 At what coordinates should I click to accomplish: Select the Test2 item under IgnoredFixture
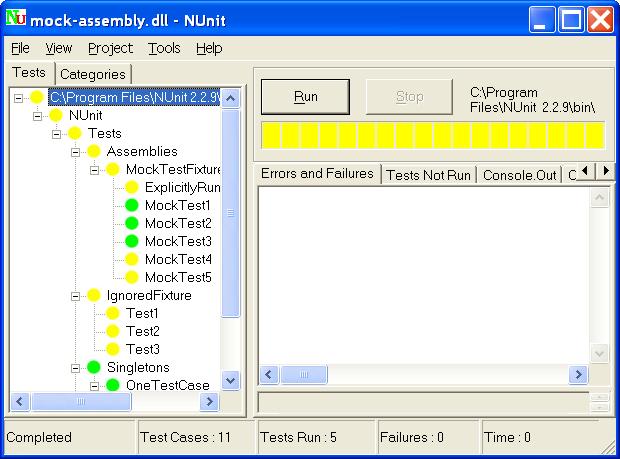pos(143,331)
